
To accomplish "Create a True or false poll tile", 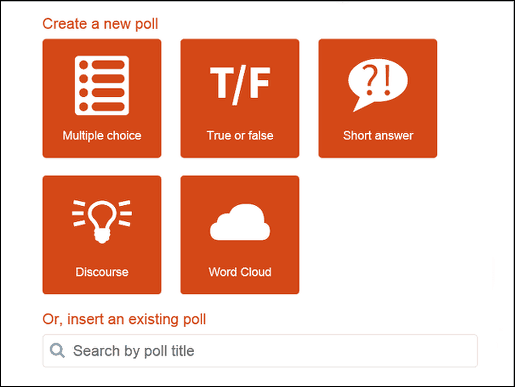I will coord(240,98).
